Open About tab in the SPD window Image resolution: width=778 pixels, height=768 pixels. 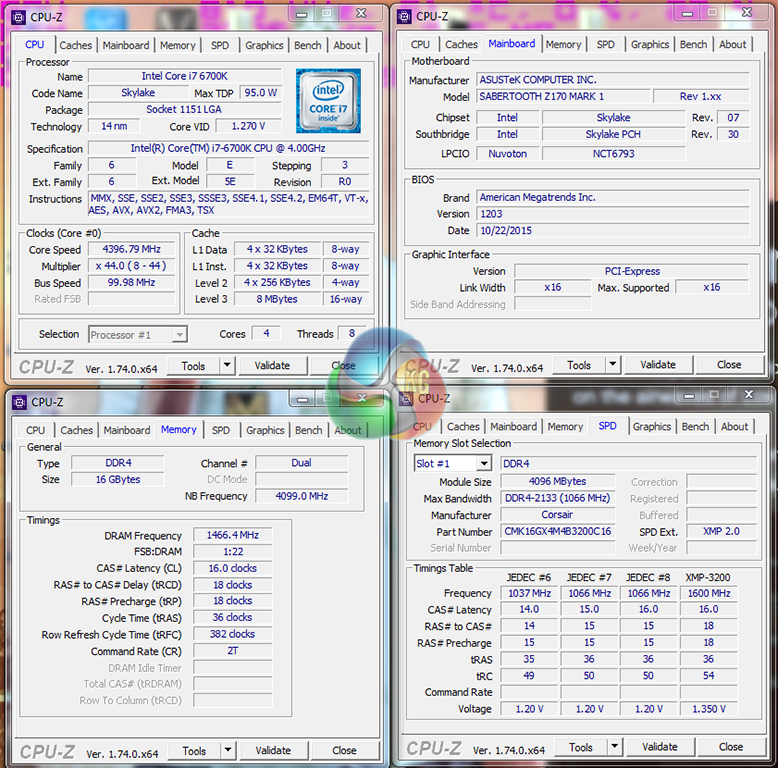point(734,427)
